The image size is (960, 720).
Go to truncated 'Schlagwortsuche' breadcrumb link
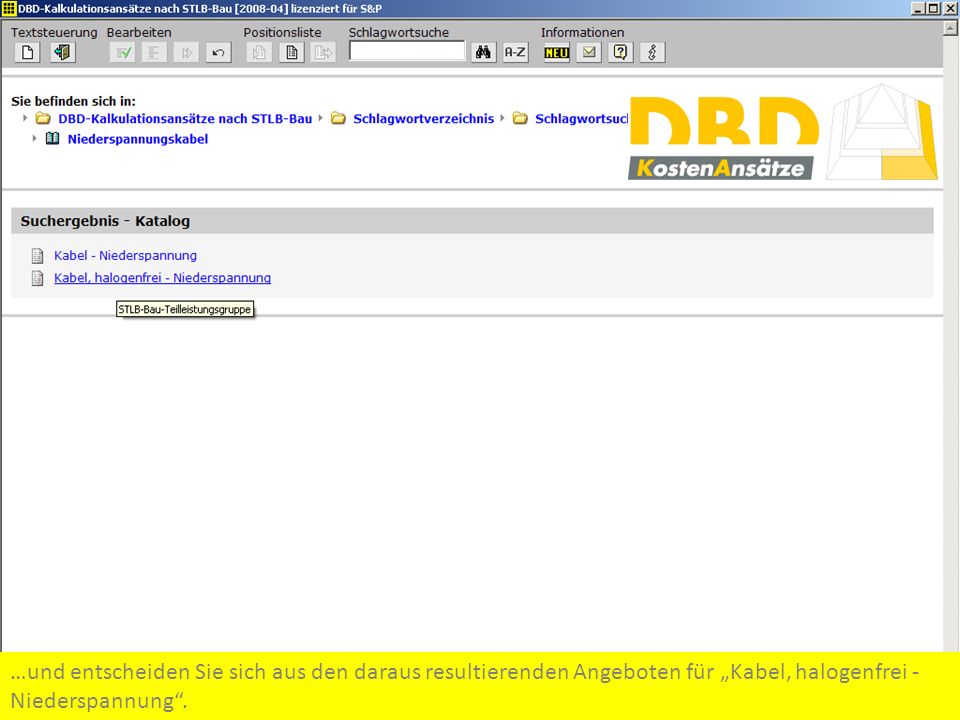coord(581,119)
